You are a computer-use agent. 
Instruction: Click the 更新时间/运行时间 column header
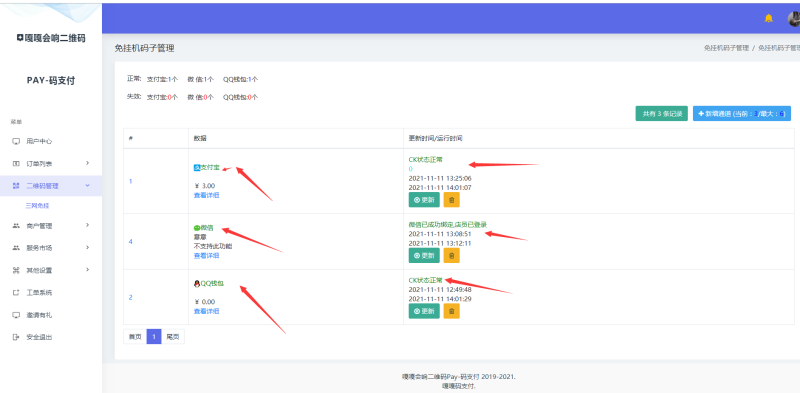coord(436,138)
